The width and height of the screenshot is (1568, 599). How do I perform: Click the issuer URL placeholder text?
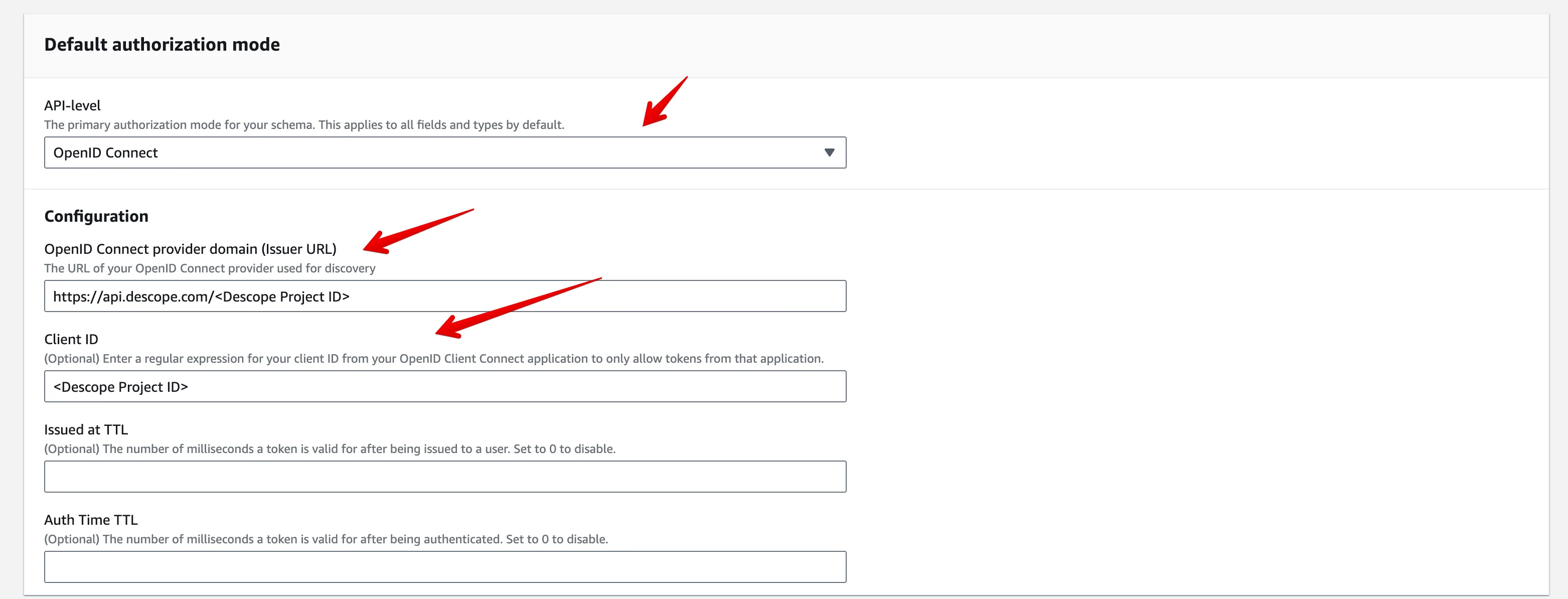click(x=202, y=296)
